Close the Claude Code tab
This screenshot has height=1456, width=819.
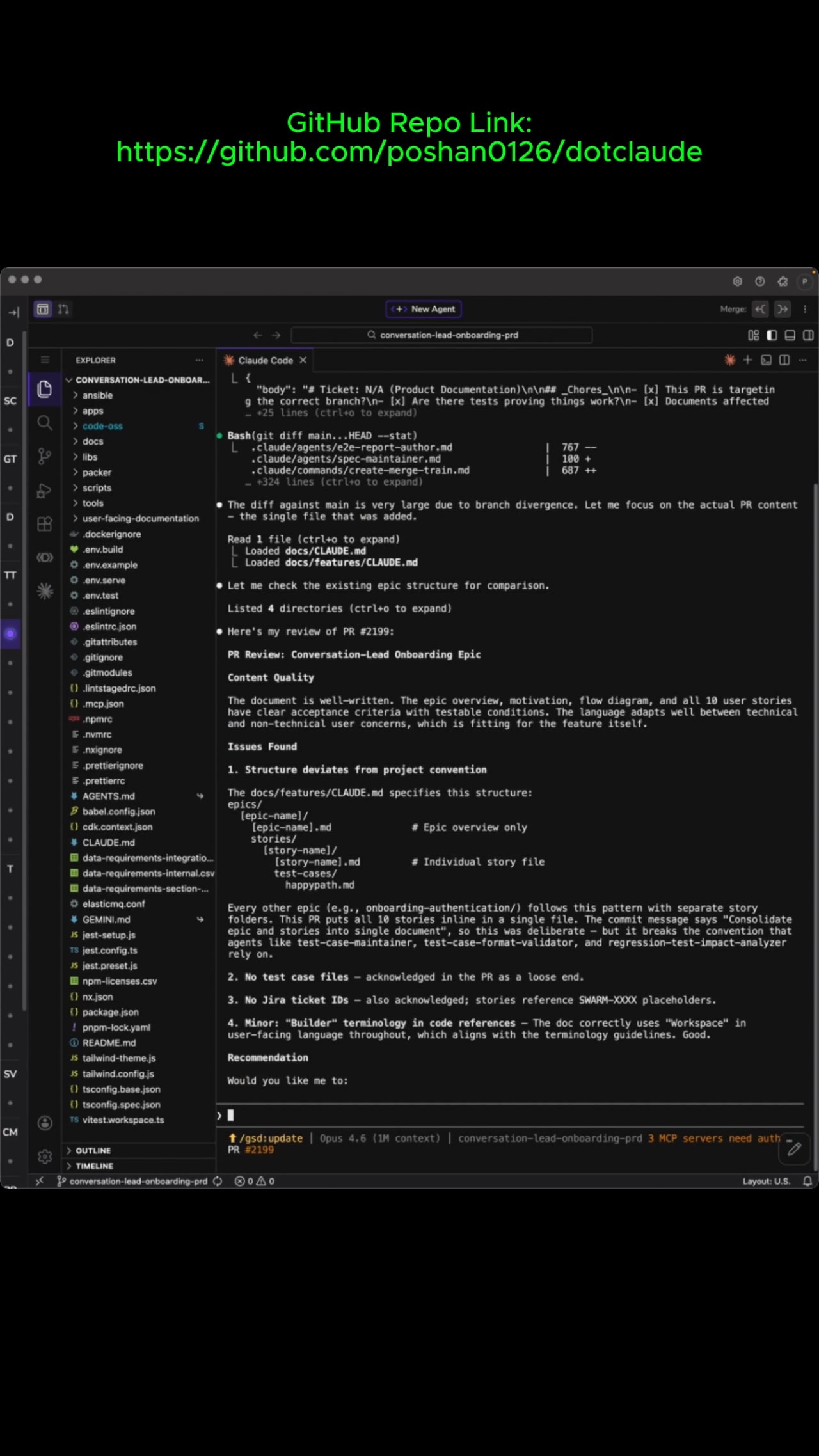pos(303,360)
